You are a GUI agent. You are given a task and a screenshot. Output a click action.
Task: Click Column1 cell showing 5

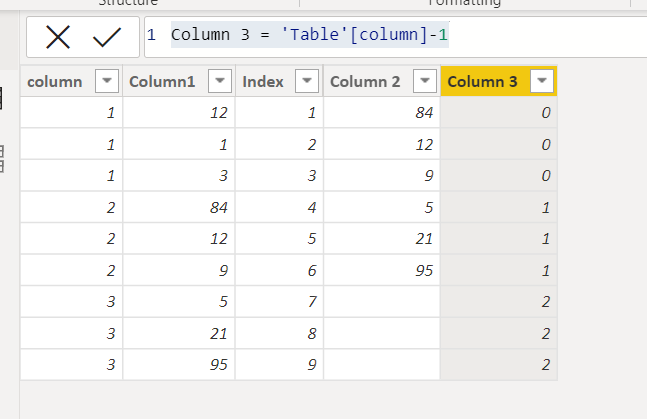(x=179, y=302)
